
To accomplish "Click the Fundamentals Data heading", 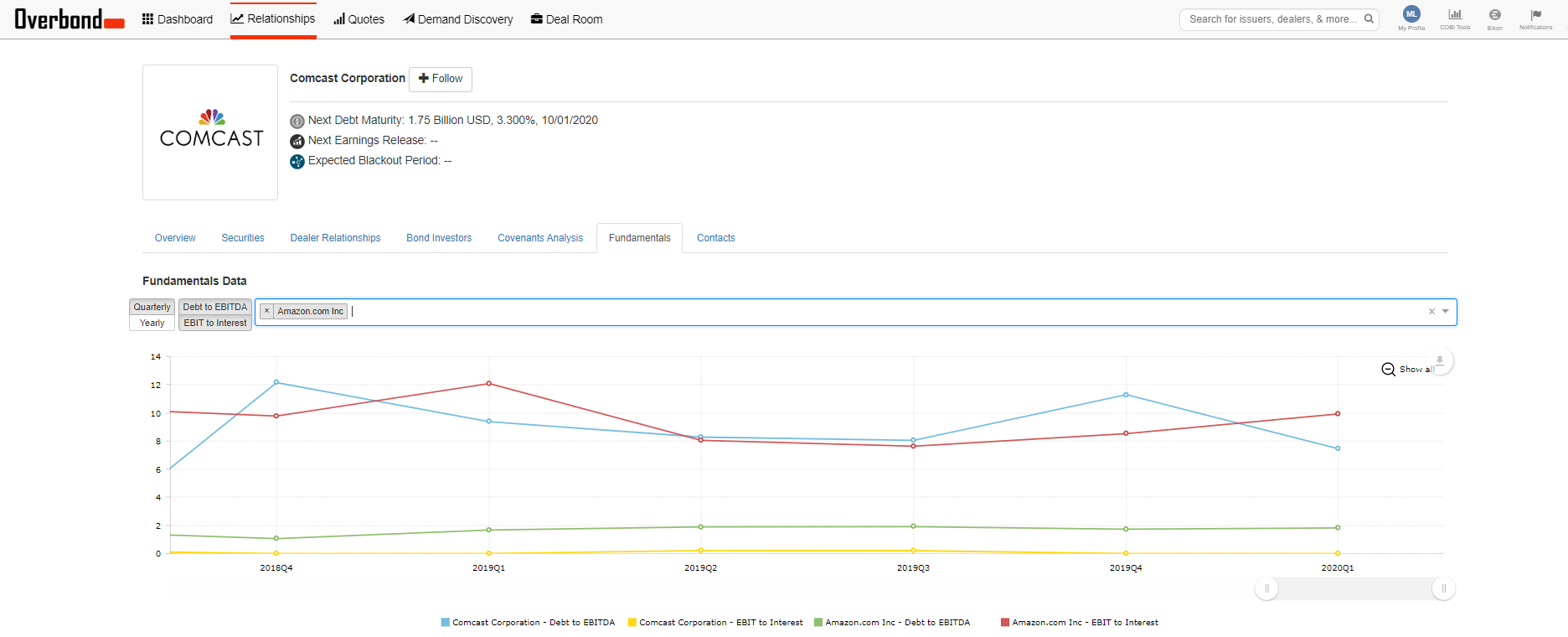I will pyautogui.click(x=194, y=281).
